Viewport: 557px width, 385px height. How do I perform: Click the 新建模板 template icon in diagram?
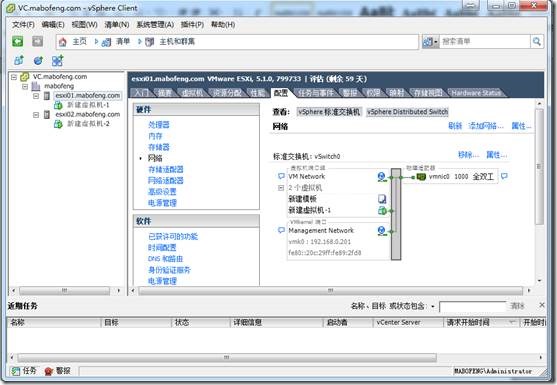pos(382,199)
